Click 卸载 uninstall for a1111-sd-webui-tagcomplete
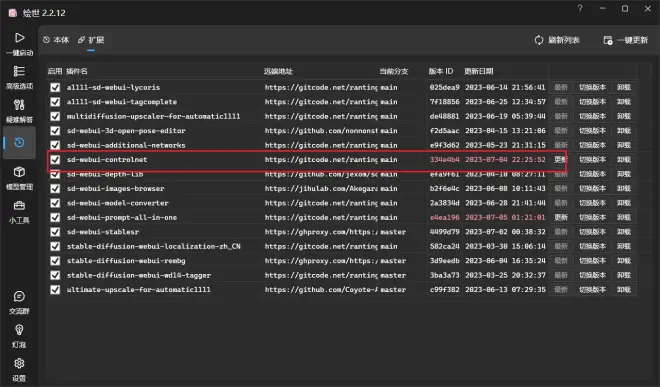The width and height of the screenshot is (660, 387). [x=623, y=102]
